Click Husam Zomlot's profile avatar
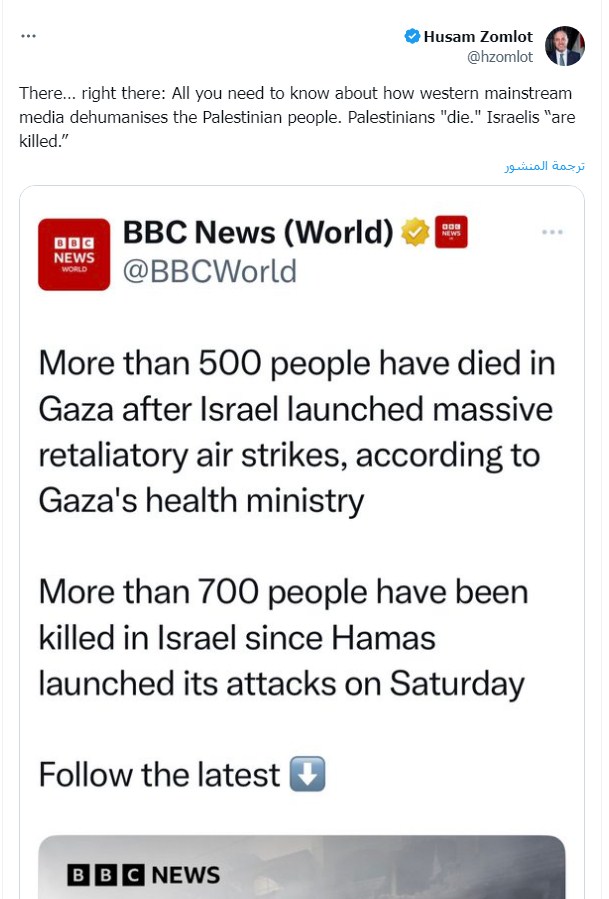 click(x=564, y=46)
